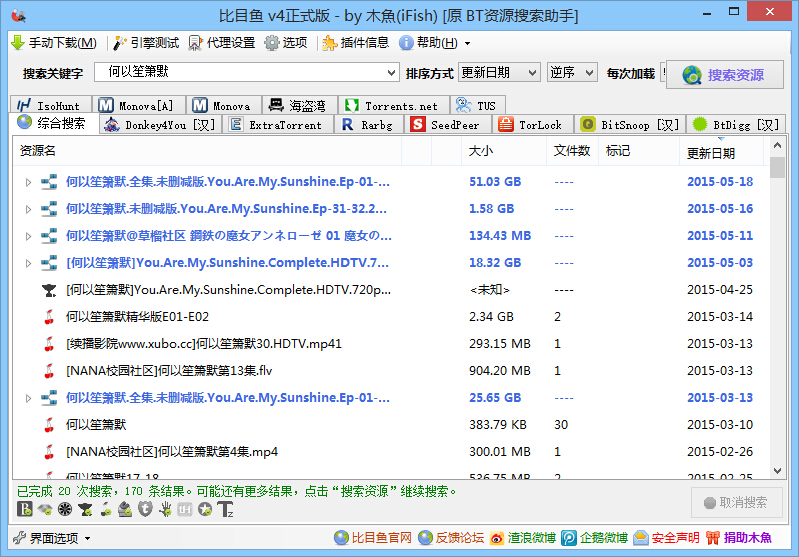Screen dimensions: 799x557
Task: Expand the 18.32 GB result row
Action: (28, 263)
